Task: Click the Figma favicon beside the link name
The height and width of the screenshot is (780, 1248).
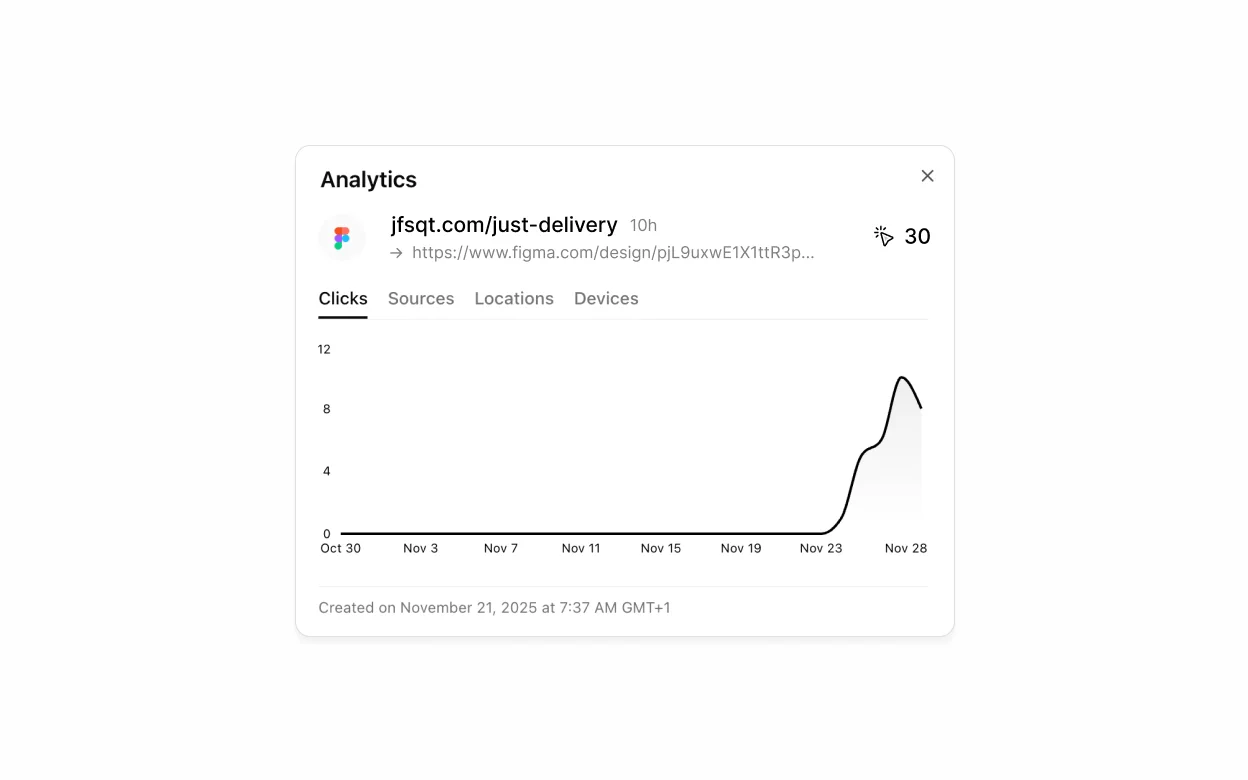Action: [341, 237]
